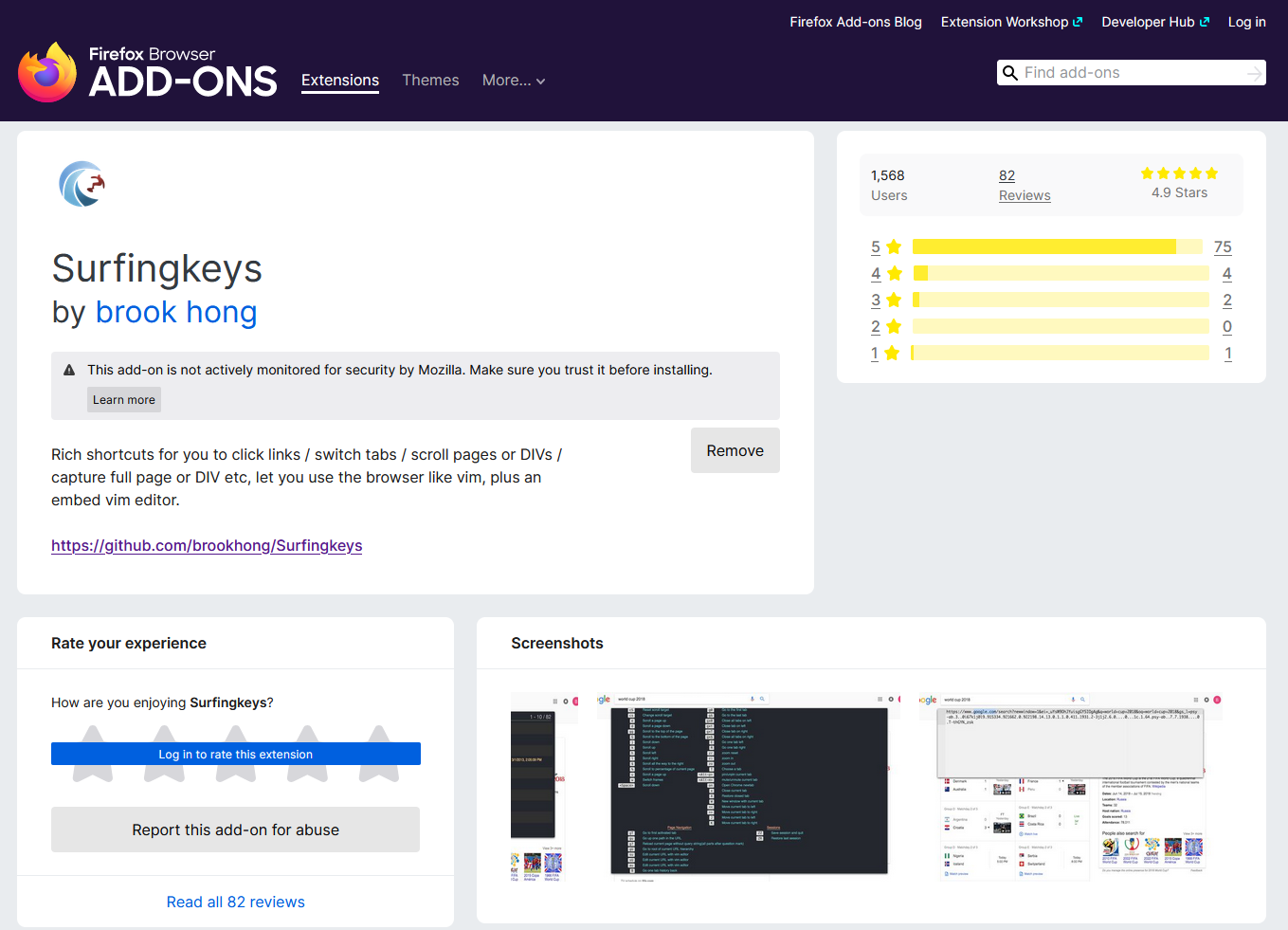Click the Firefox Browser Add-ons logo
The image size is (1288, 930).
coord(148,72)
